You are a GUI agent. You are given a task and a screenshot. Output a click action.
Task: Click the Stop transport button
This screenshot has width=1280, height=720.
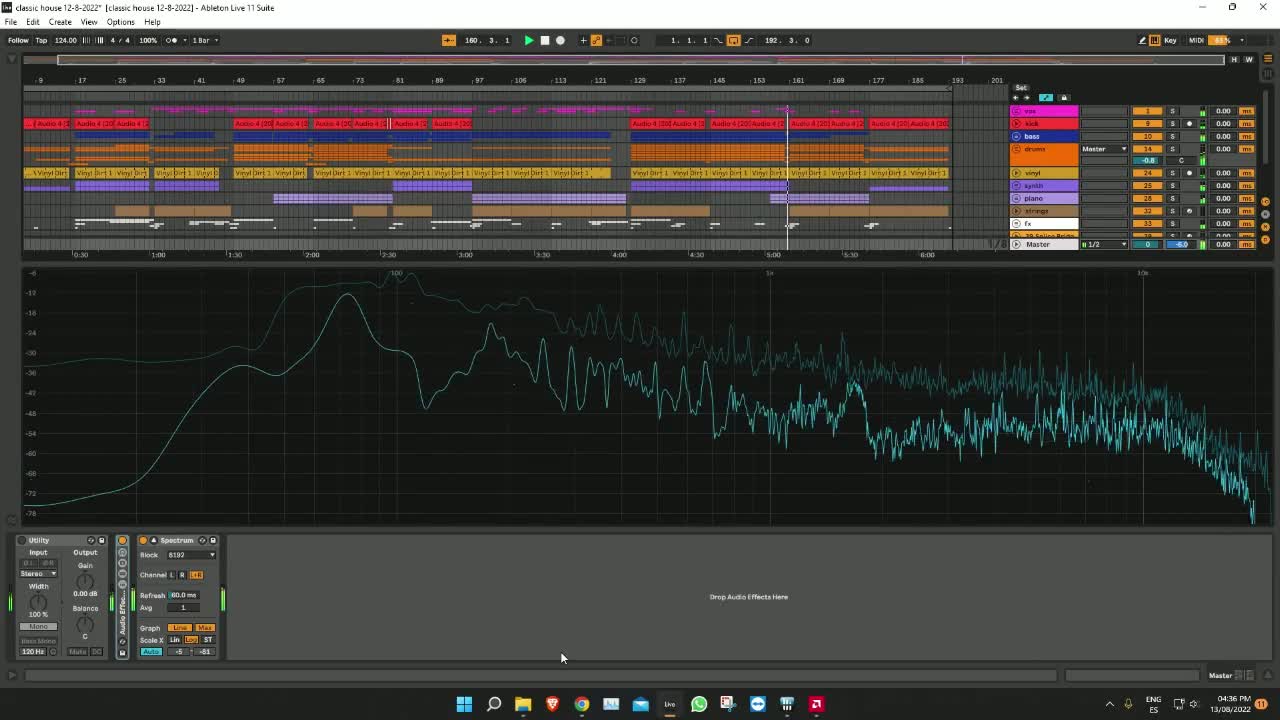point(545,40)
